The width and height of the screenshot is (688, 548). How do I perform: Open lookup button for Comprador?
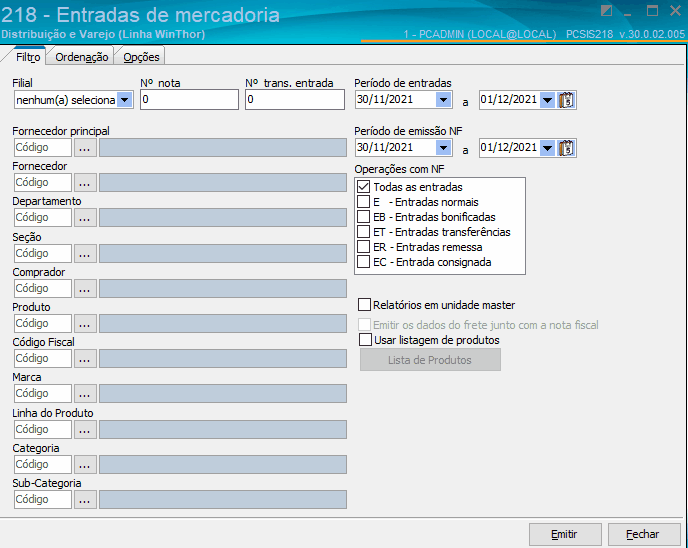[85, 289]
